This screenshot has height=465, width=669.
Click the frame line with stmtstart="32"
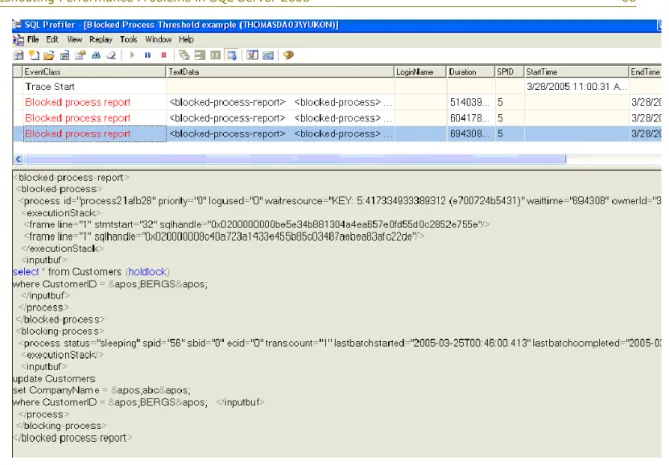[257, 224]
